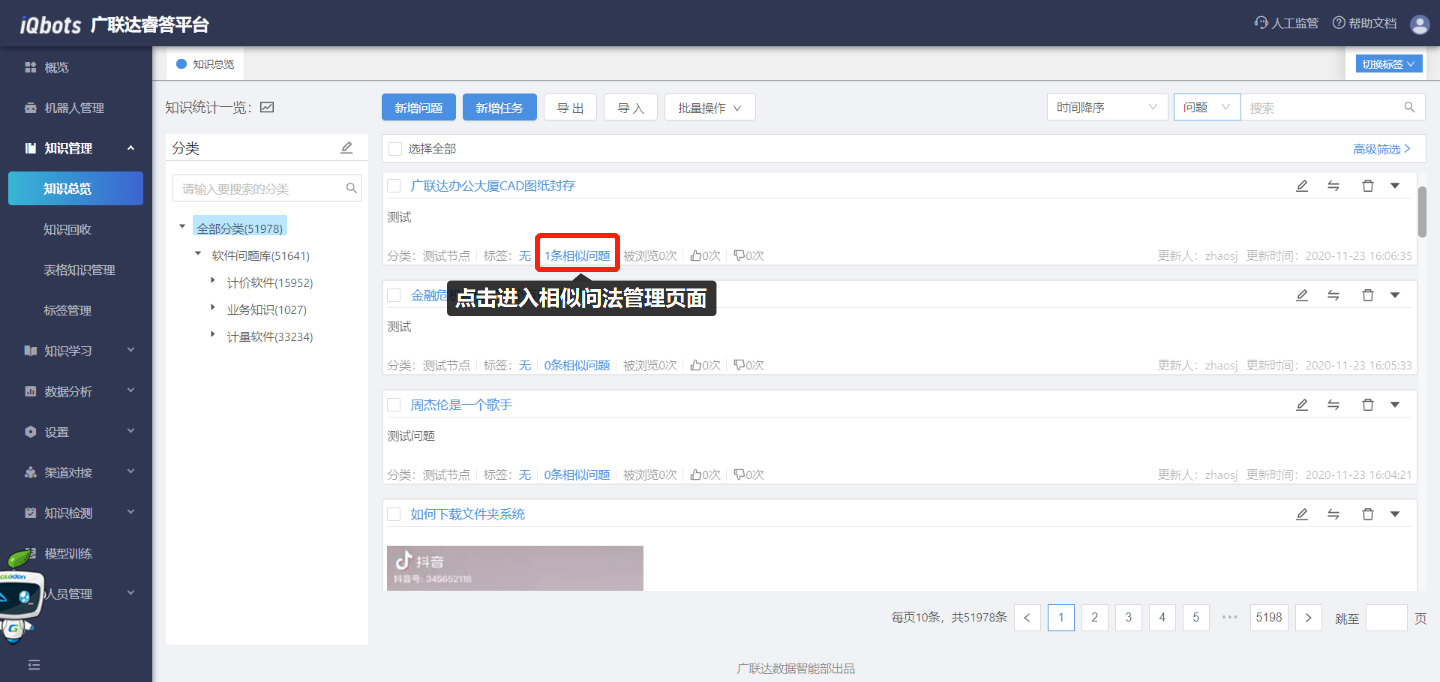The height and width of the screenshot is (682, 1440).
Task: Edit the 广联达办公大厦CAD图纸封存 question via pencil icon
Action: (x=1302, y=186)
